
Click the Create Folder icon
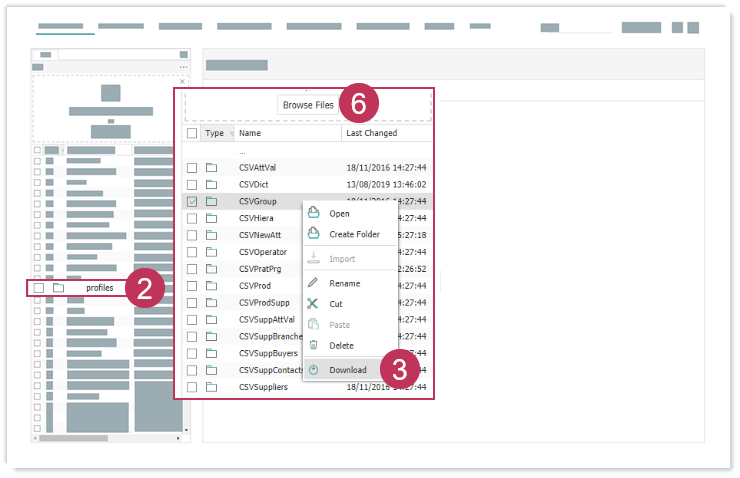[x=313, y=234]
